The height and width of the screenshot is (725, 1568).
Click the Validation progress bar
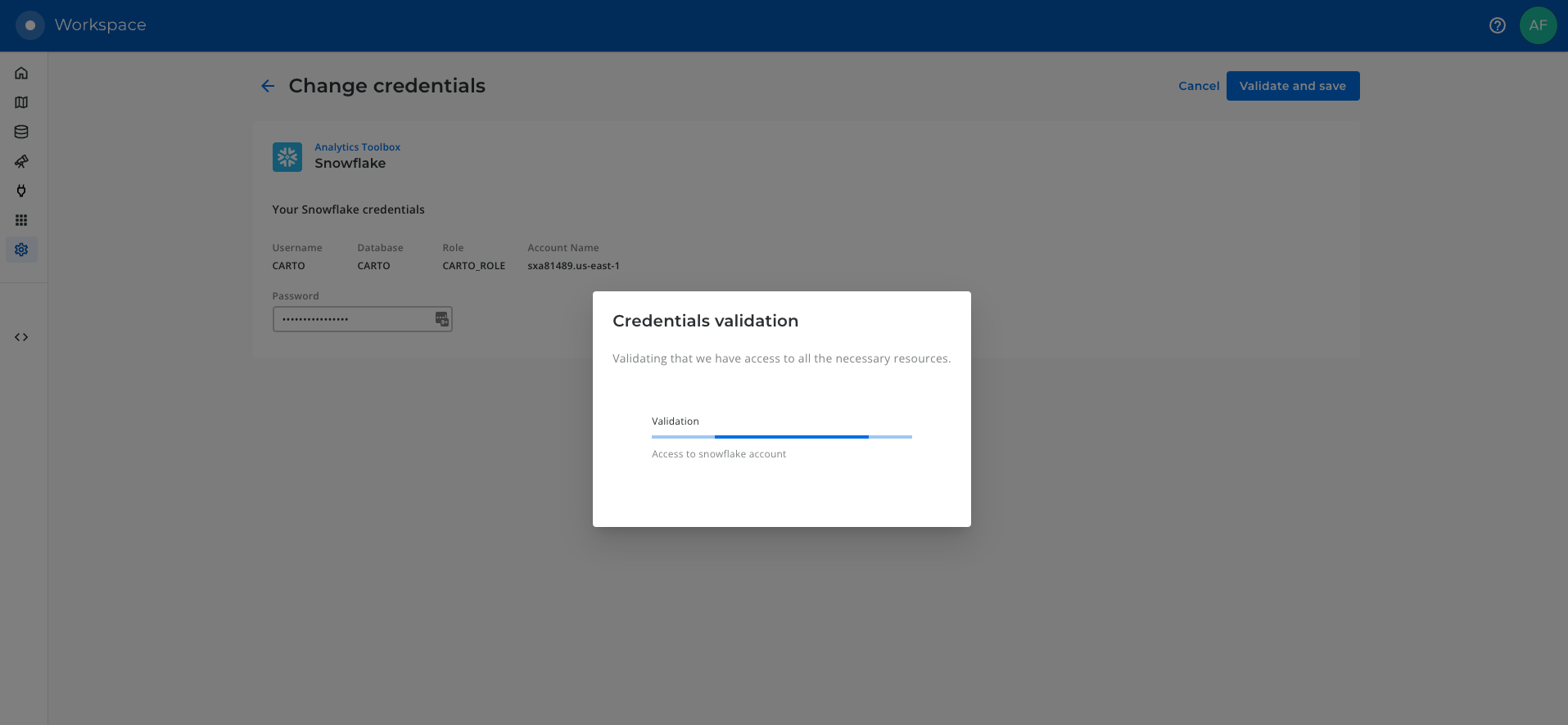coord(781,437)
